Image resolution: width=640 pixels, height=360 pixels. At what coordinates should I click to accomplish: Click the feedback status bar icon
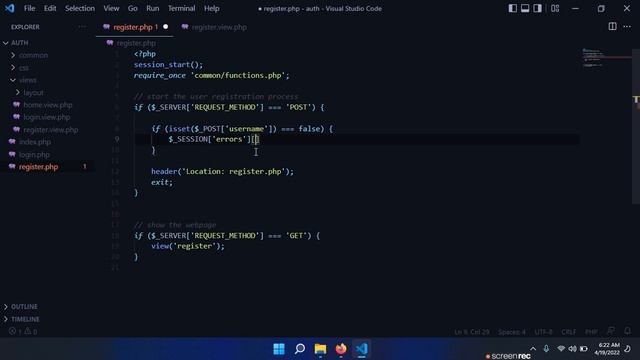(x=611, y=331)
